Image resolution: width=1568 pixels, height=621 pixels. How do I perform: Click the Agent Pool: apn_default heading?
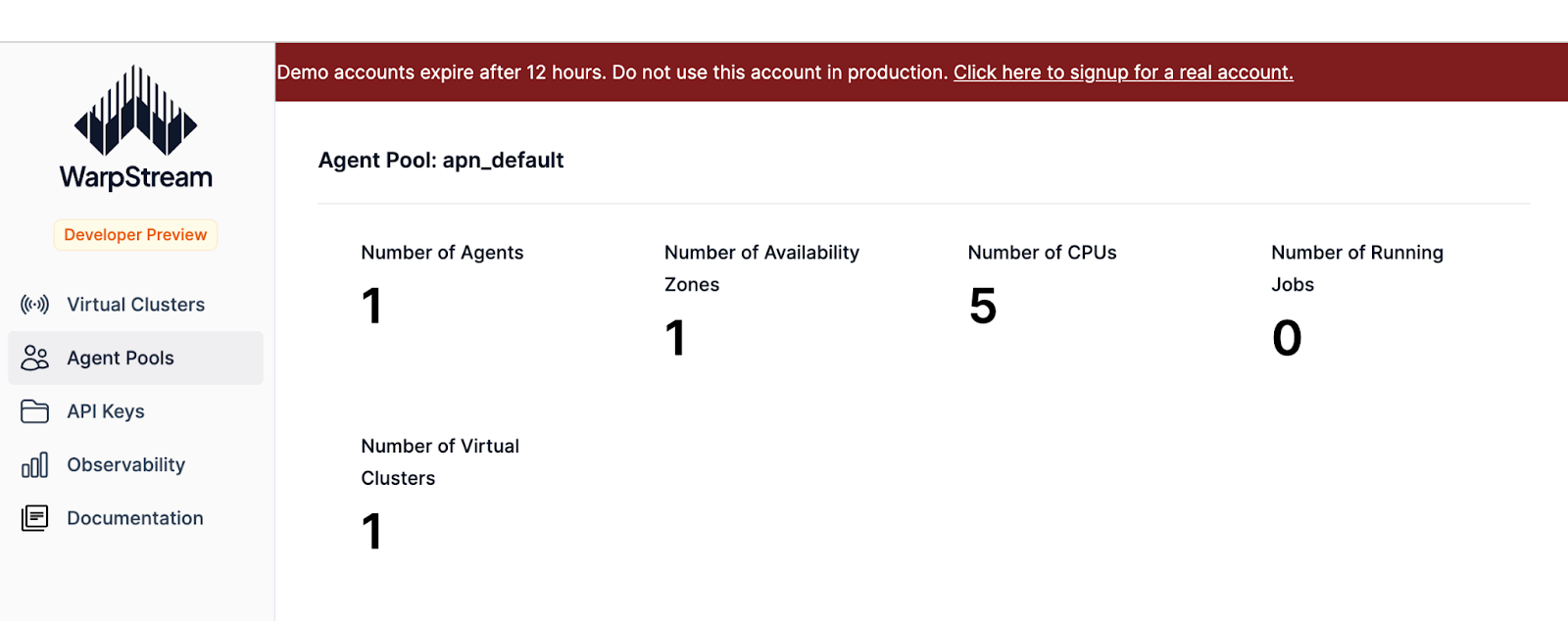coord(441,161)
